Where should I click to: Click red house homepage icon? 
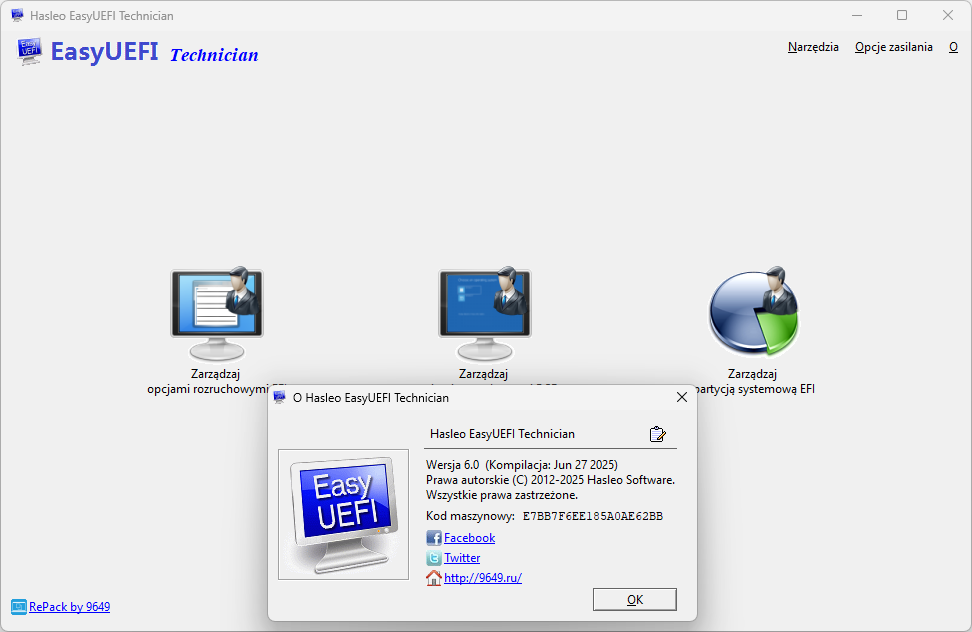[x=434, y=577]
